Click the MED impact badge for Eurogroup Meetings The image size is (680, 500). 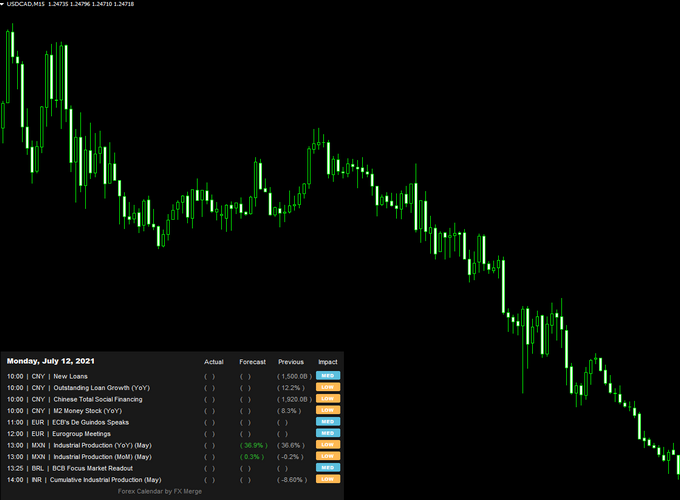(328, 433)
